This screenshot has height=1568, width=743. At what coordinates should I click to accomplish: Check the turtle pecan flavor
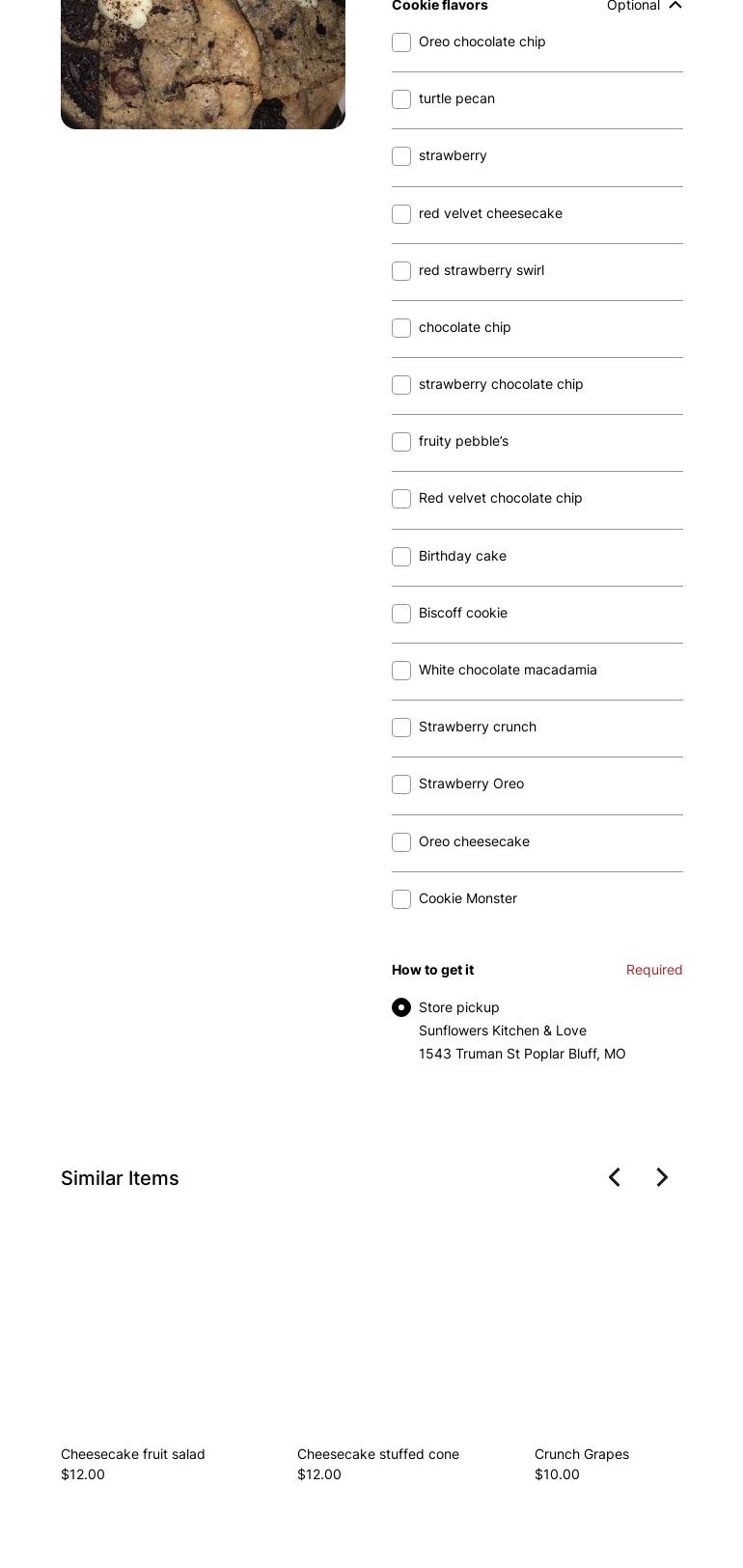401,99
